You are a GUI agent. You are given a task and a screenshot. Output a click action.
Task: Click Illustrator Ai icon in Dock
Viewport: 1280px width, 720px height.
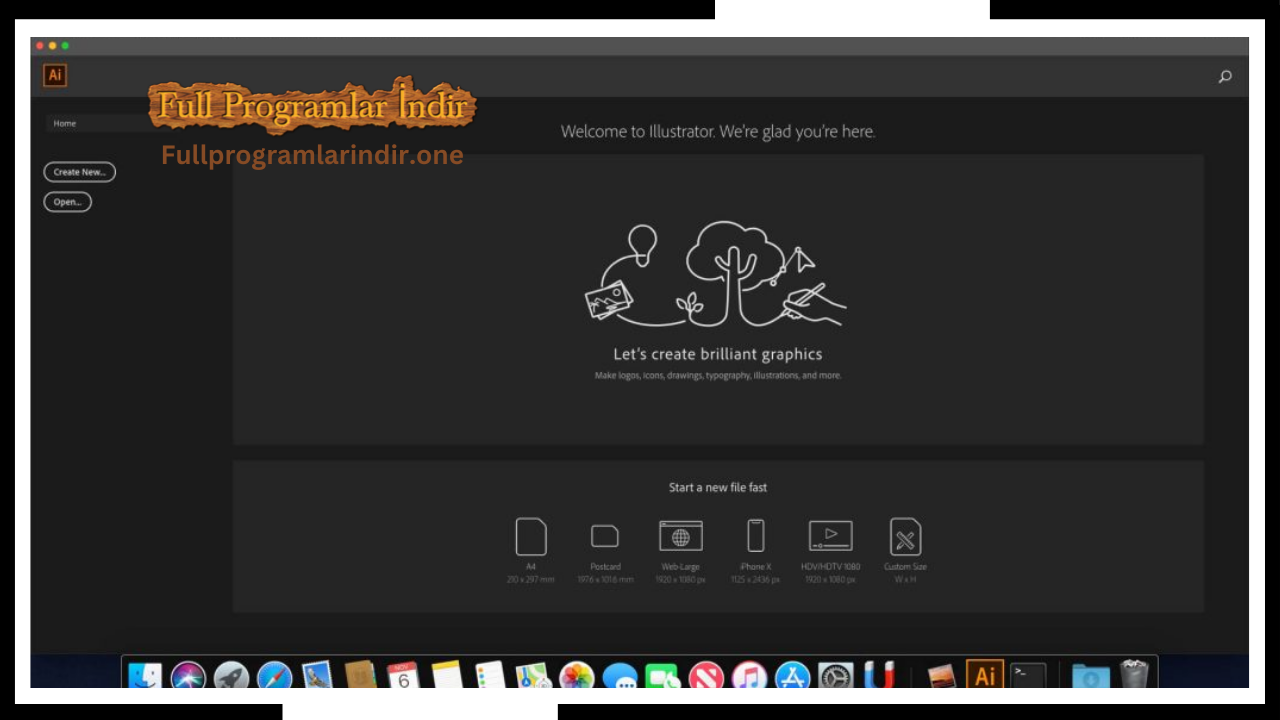(x=985, y=675)
